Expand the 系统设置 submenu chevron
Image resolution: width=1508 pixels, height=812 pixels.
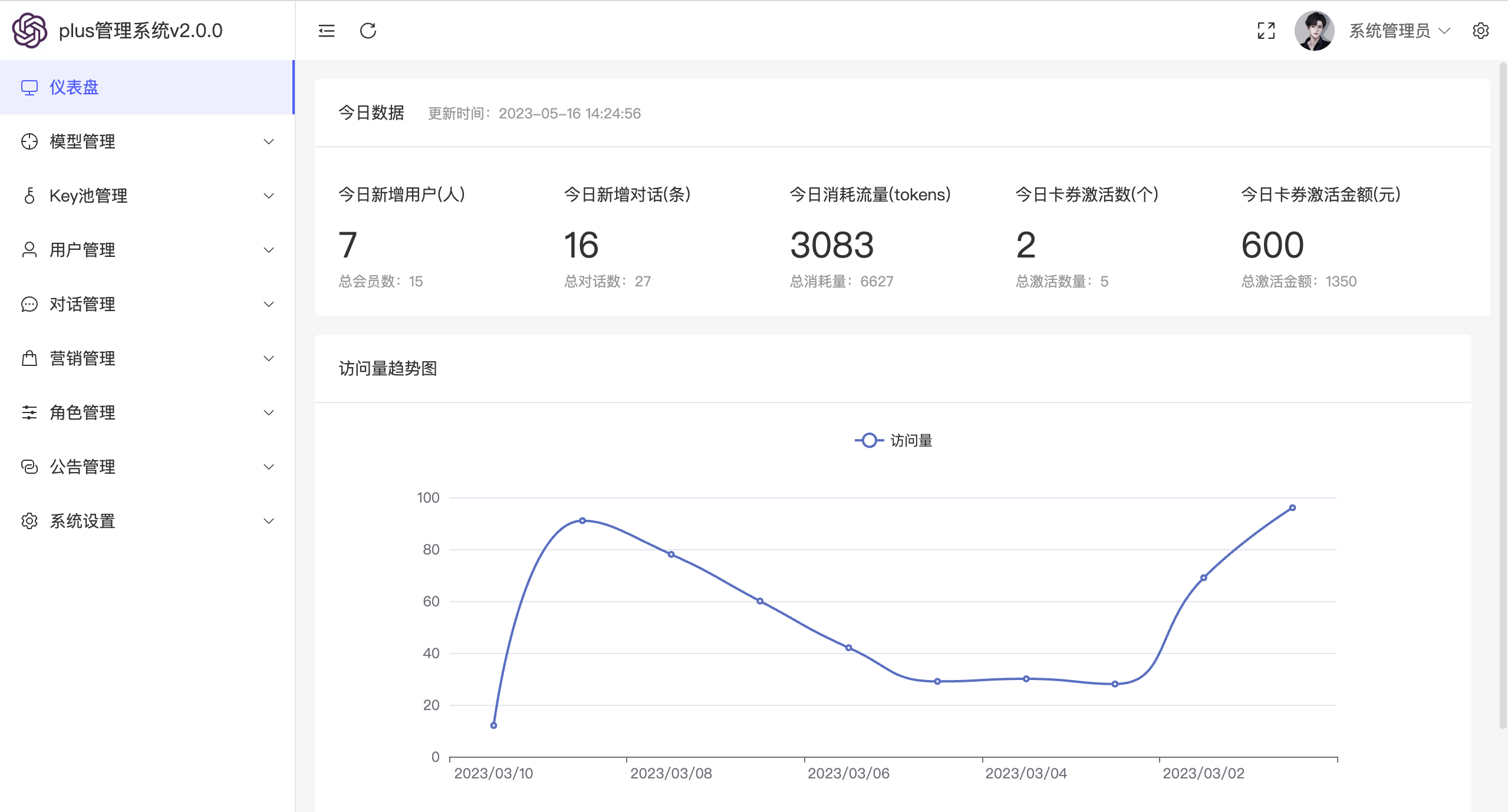point(269,521)
